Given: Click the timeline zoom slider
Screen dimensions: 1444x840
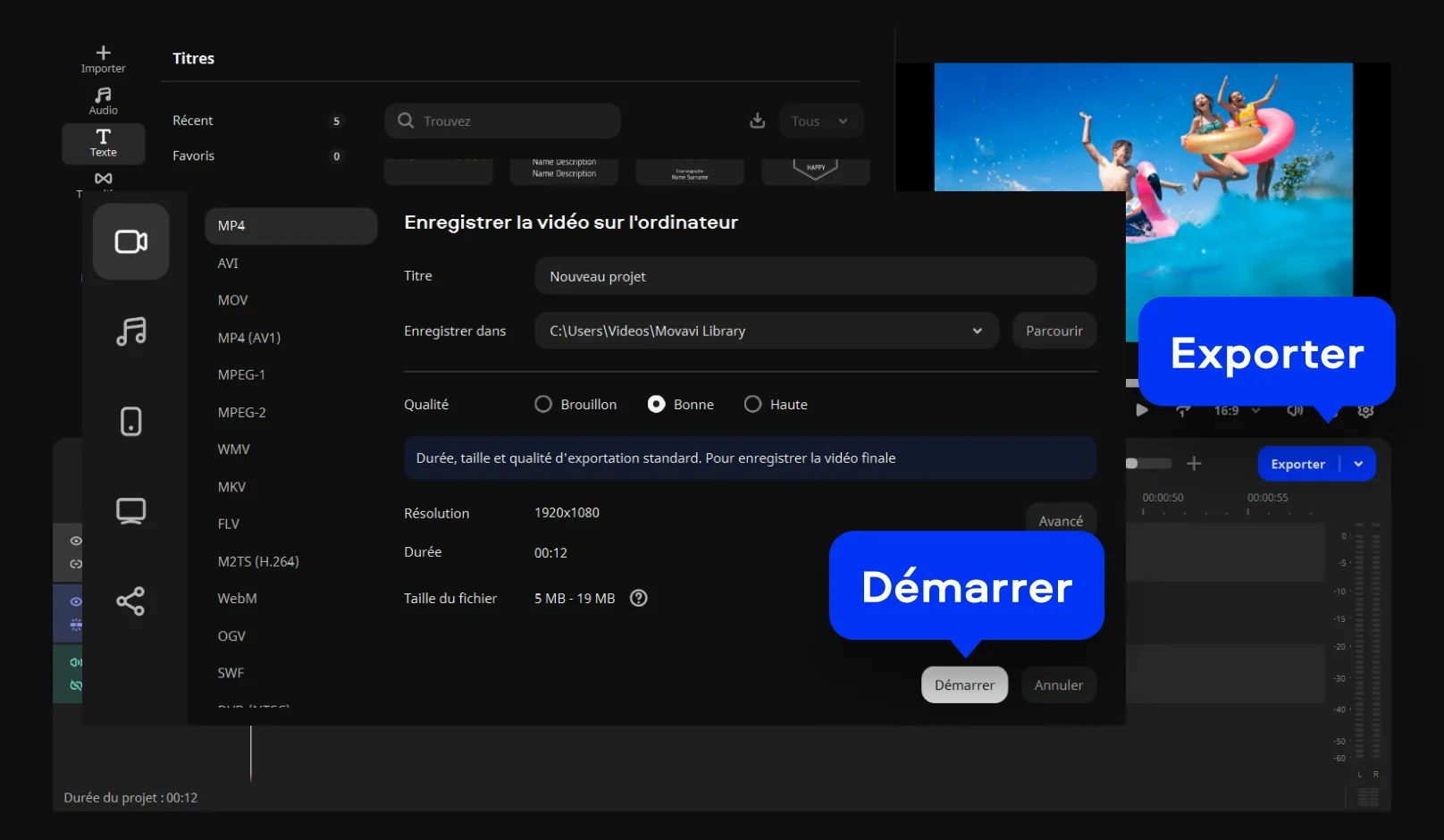Looking at the screenshot, I should pyautogui.click(x=1147, y=464).
